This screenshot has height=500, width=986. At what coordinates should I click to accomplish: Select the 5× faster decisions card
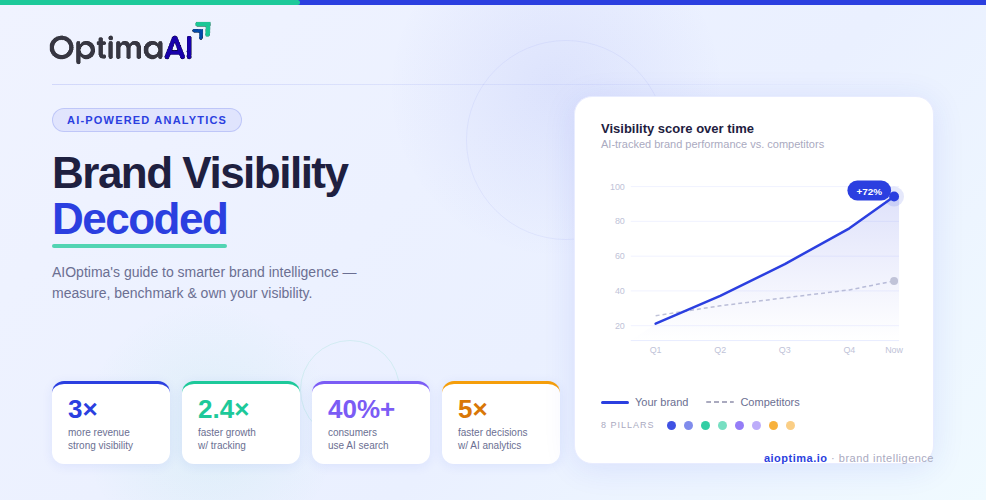coord(501,423)
